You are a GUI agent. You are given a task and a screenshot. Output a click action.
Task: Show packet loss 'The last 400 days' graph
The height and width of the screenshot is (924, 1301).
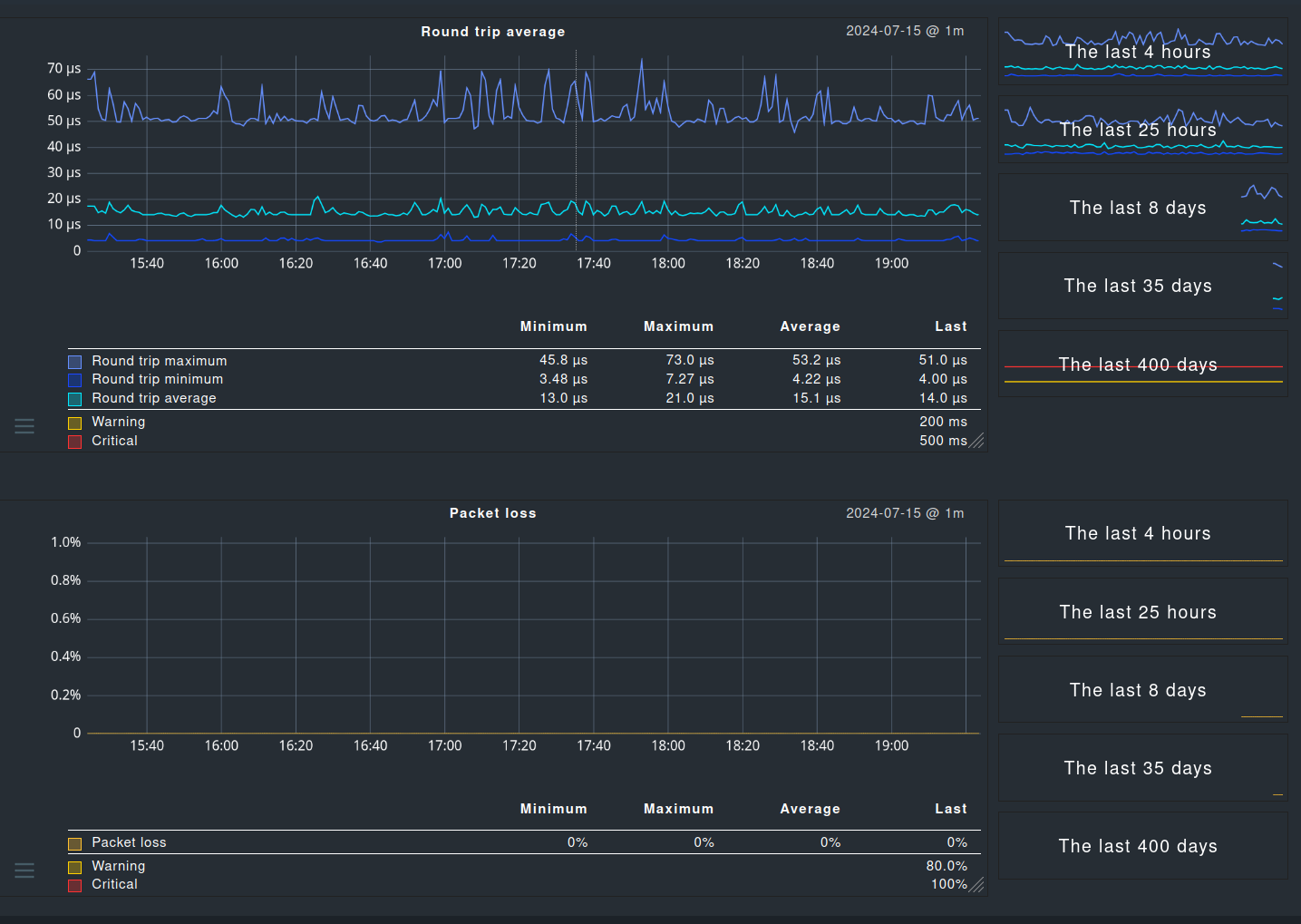point(1142,846)
